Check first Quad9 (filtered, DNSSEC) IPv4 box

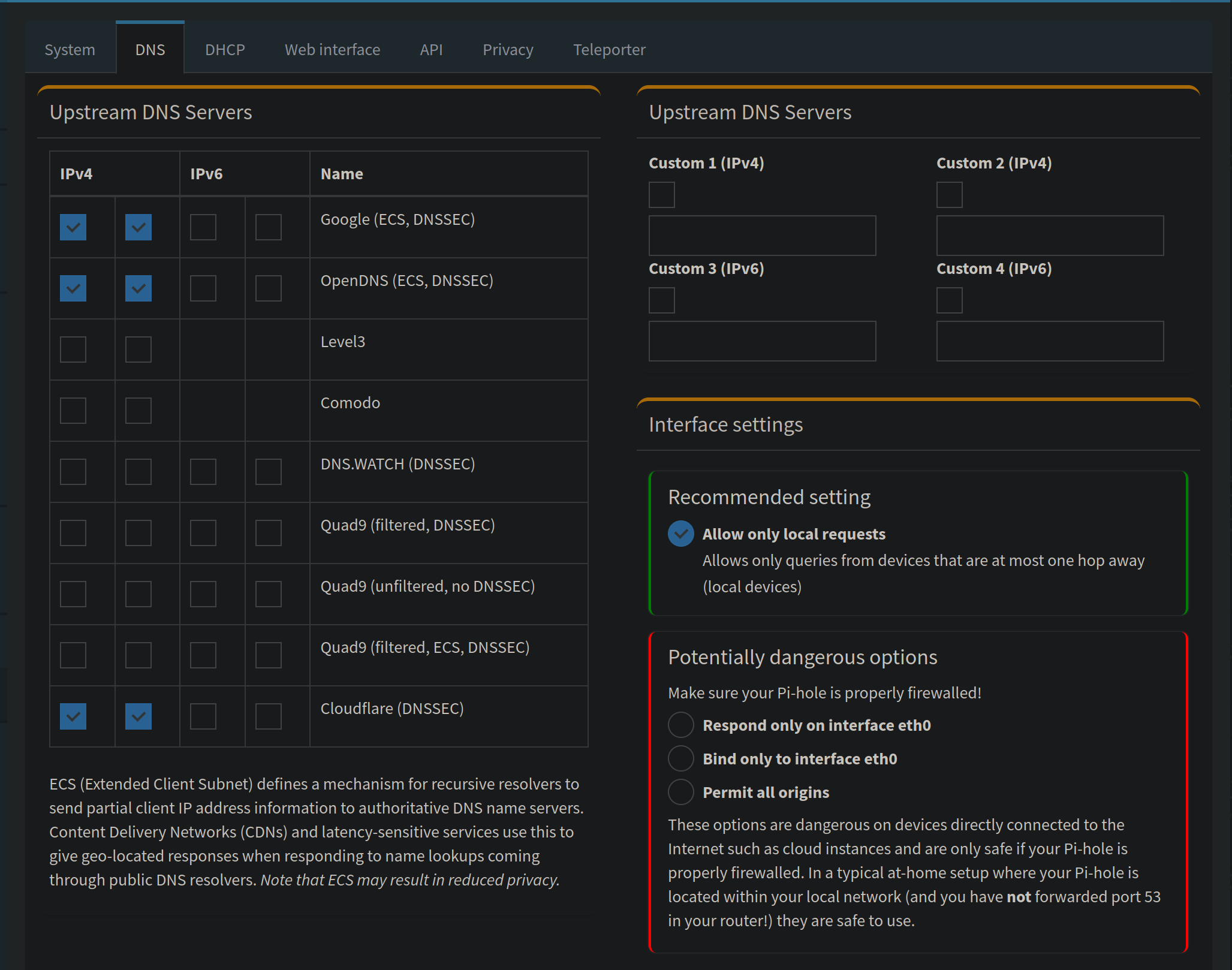(x=73, y=533)
